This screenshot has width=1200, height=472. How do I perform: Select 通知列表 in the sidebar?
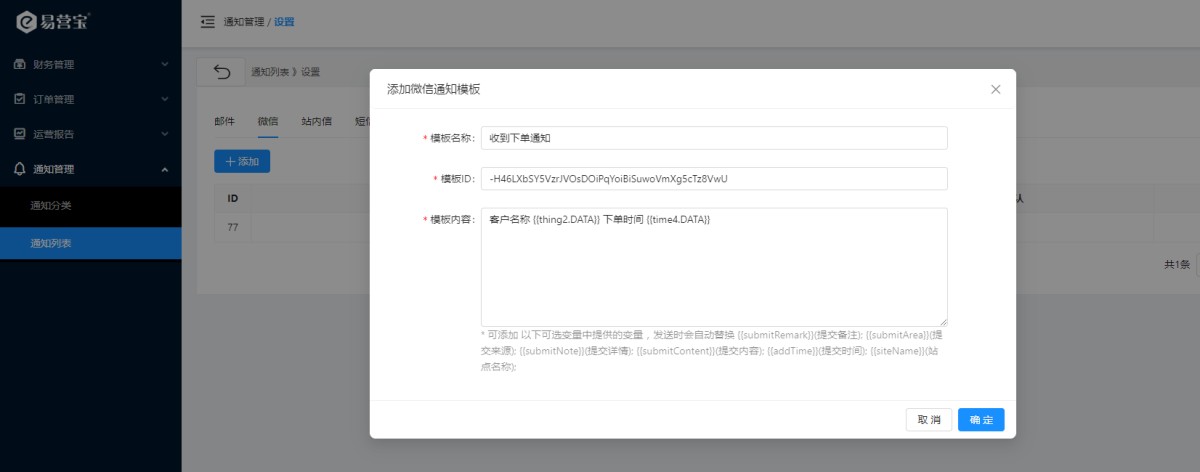pyautogui.click(x=51, y=243)
